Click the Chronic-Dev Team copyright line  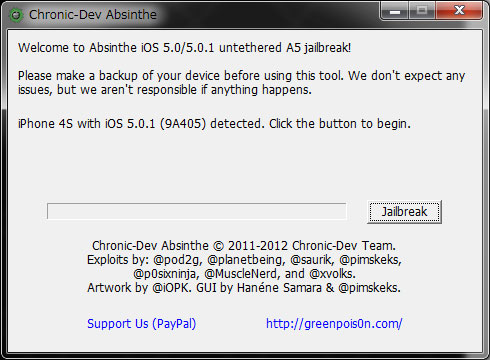pos(244,246)
